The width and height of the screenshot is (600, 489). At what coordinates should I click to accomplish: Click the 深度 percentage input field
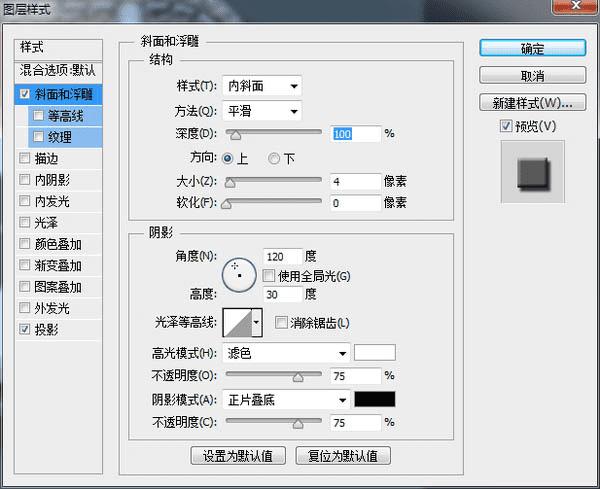click(356, 134)
